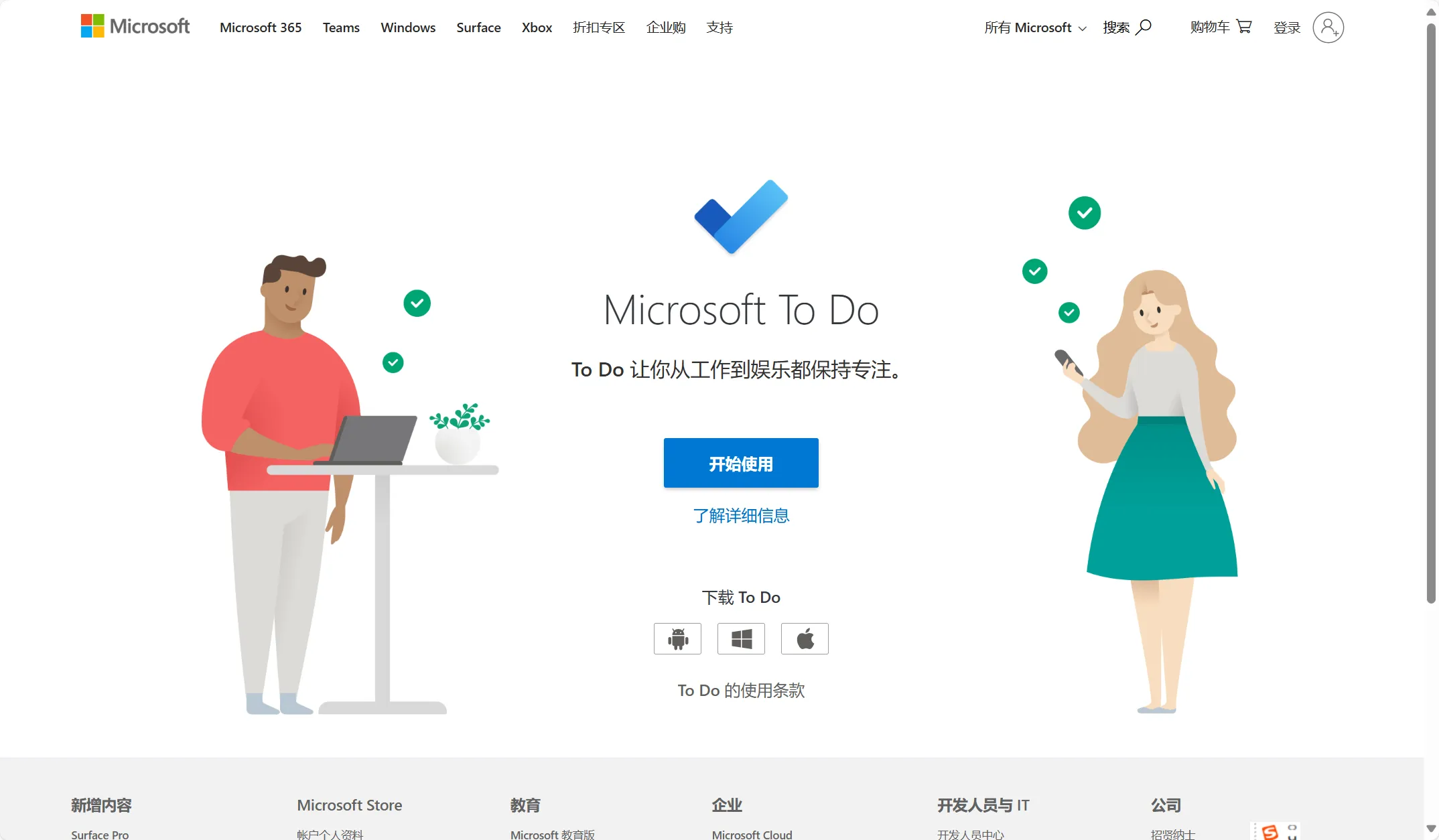Toggle the green checkmark near left figure

click(x=416, y=303)
